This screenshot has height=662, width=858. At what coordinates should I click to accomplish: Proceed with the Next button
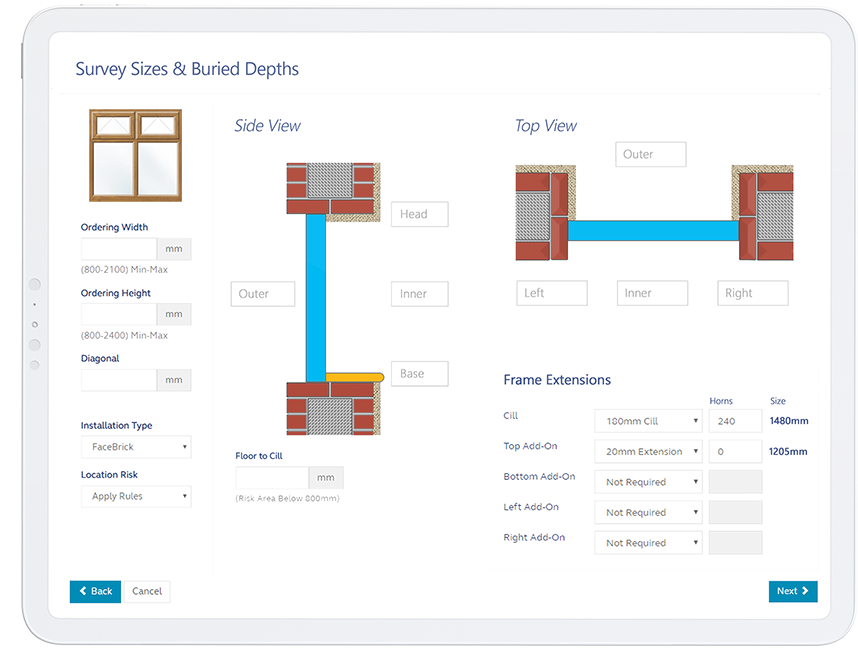coord(793,591)
